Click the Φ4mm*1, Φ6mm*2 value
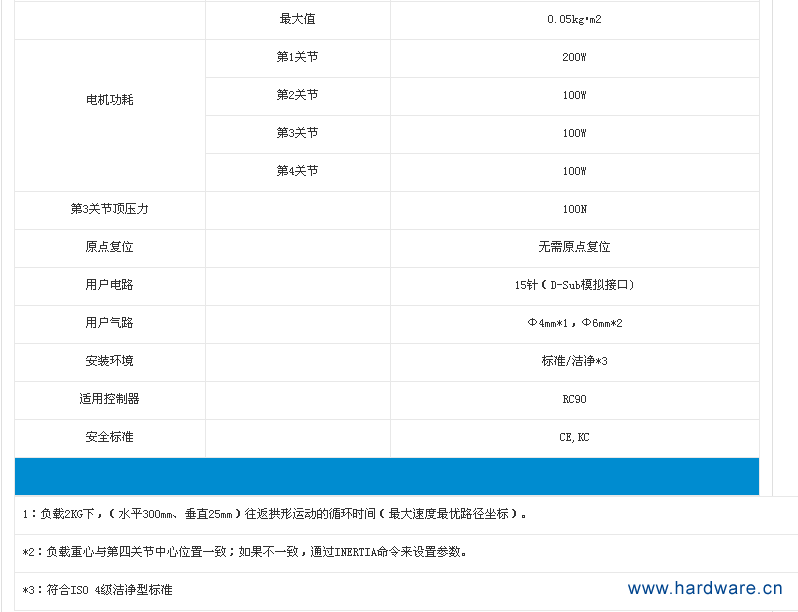798x612 pixels. tap(574, 324)
